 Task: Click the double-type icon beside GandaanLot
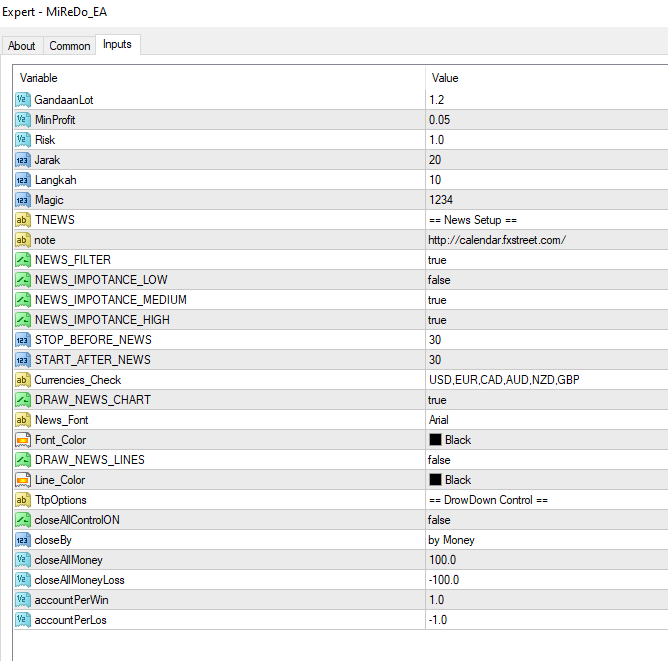23,100
